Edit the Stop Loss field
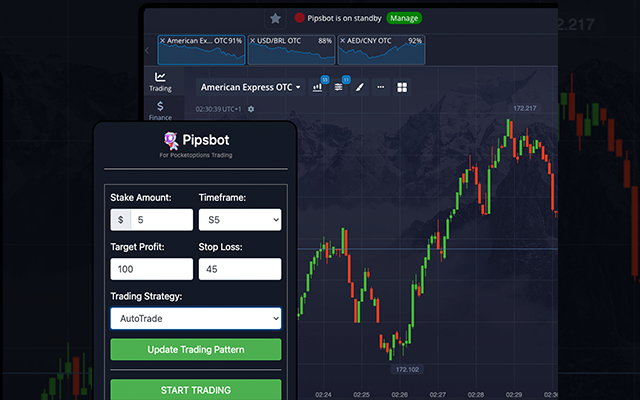The height and width of the screenshot is (400, 640). point(240,269)
